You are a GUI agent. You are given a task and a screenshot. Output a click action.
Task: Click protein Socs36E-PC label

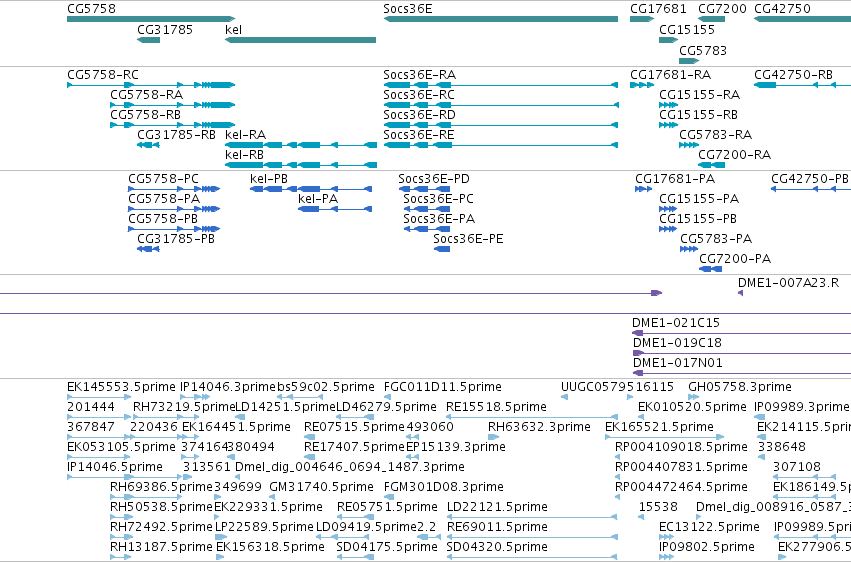(x=439, y=199)
